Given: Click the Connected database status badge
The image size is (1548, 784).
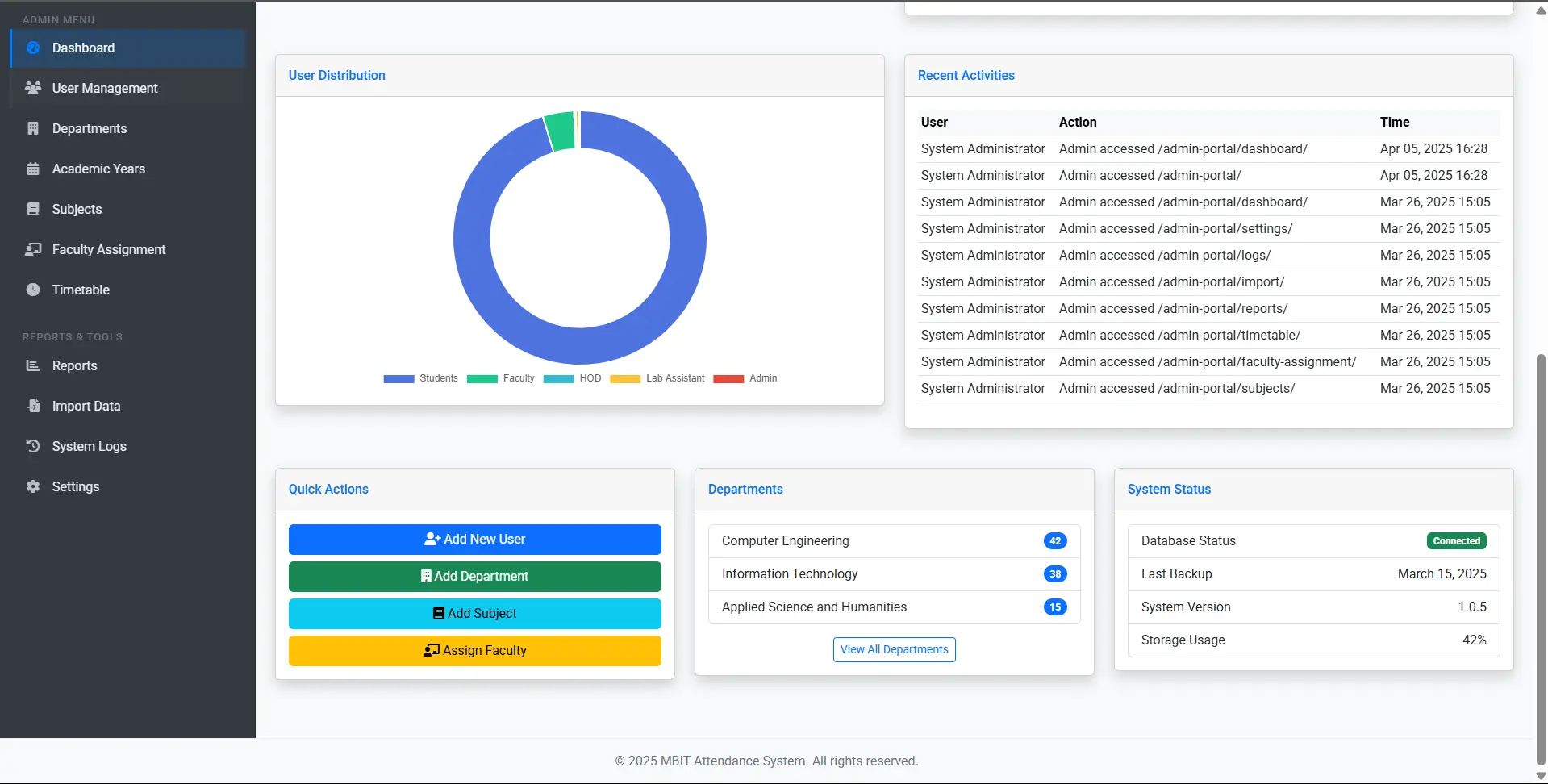Looking at the screenshot, I should coord(1455,540).
